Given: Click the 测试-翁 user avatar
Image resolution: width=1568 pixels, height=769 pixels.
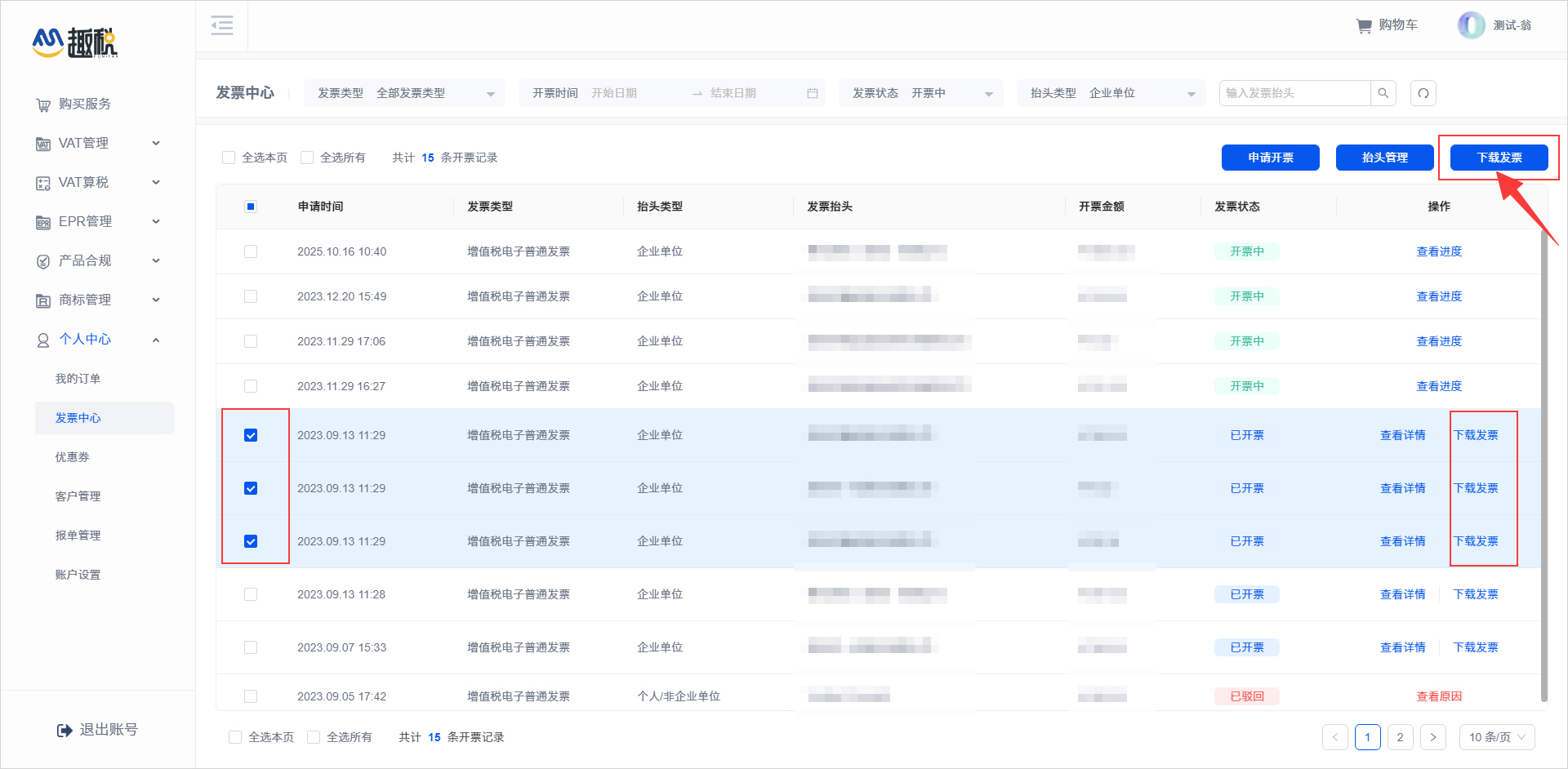Looking at the screenshot, I should [x=1471, y=25].
